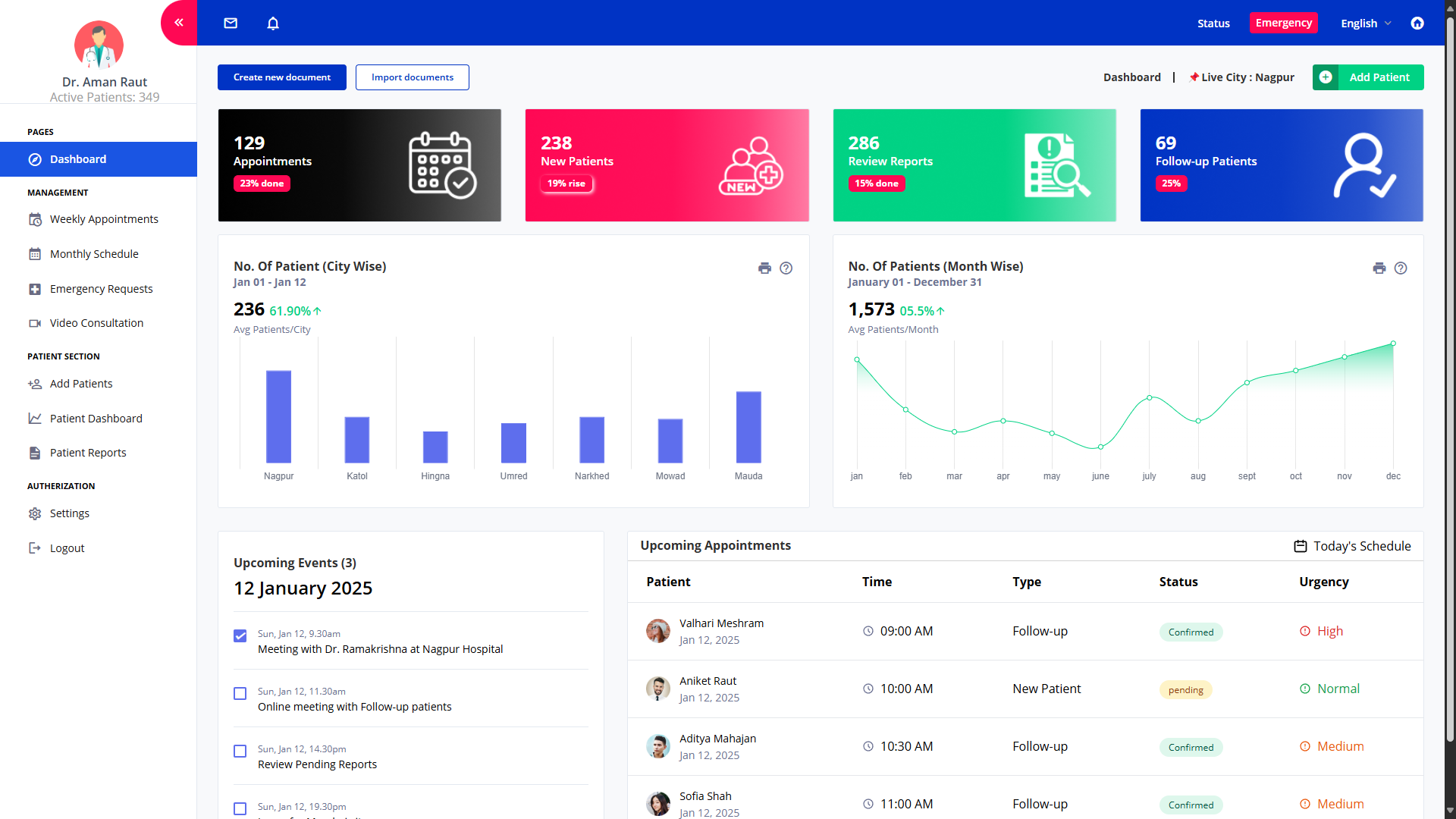1456x819 pixels.
Task: Click the Status option in top bar
Action: point(1213,23)
